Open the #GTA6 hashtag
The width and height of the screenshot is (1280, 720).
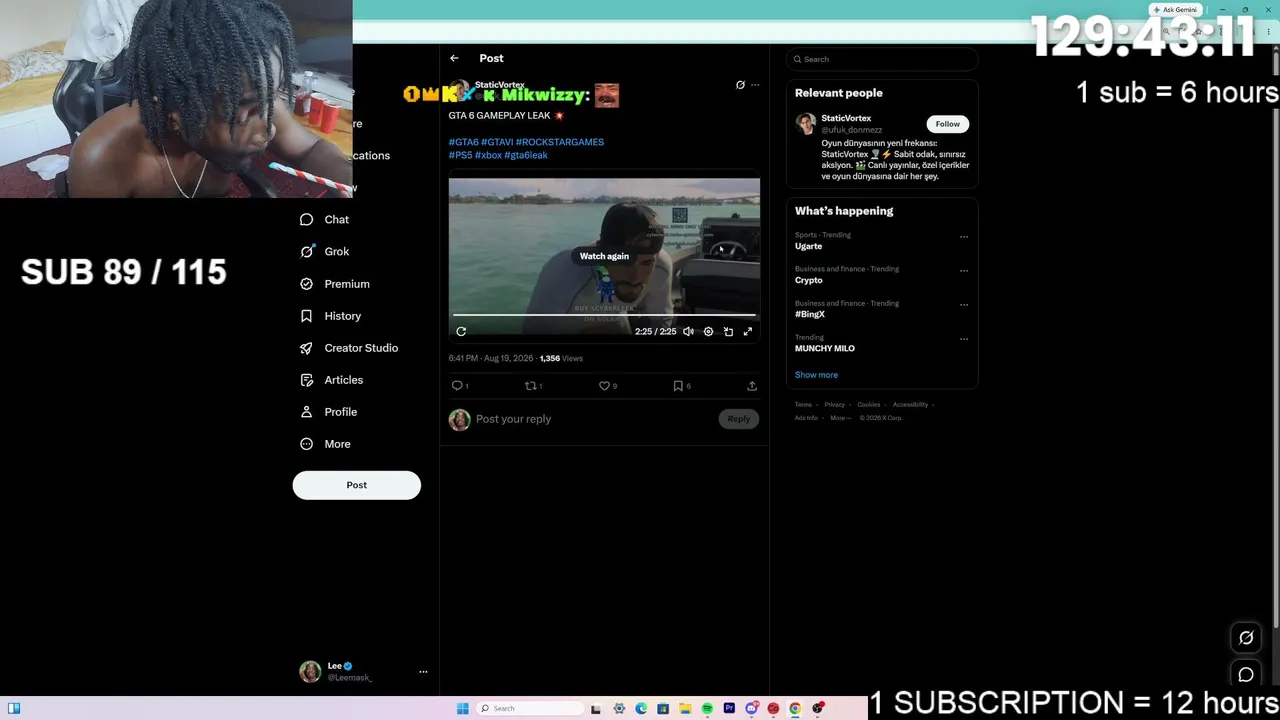463,142
